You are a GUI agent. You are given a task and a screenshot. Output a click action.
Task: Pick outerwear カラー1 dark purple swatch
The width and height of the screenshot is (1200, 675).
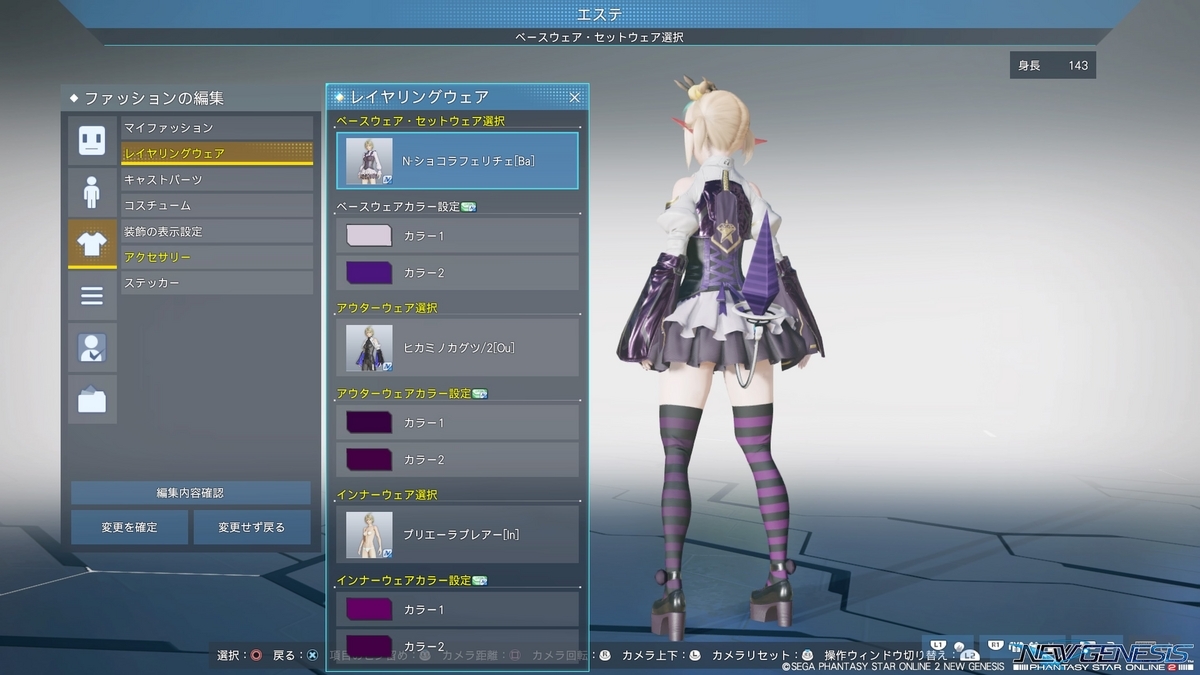click(x=367, y=423)
